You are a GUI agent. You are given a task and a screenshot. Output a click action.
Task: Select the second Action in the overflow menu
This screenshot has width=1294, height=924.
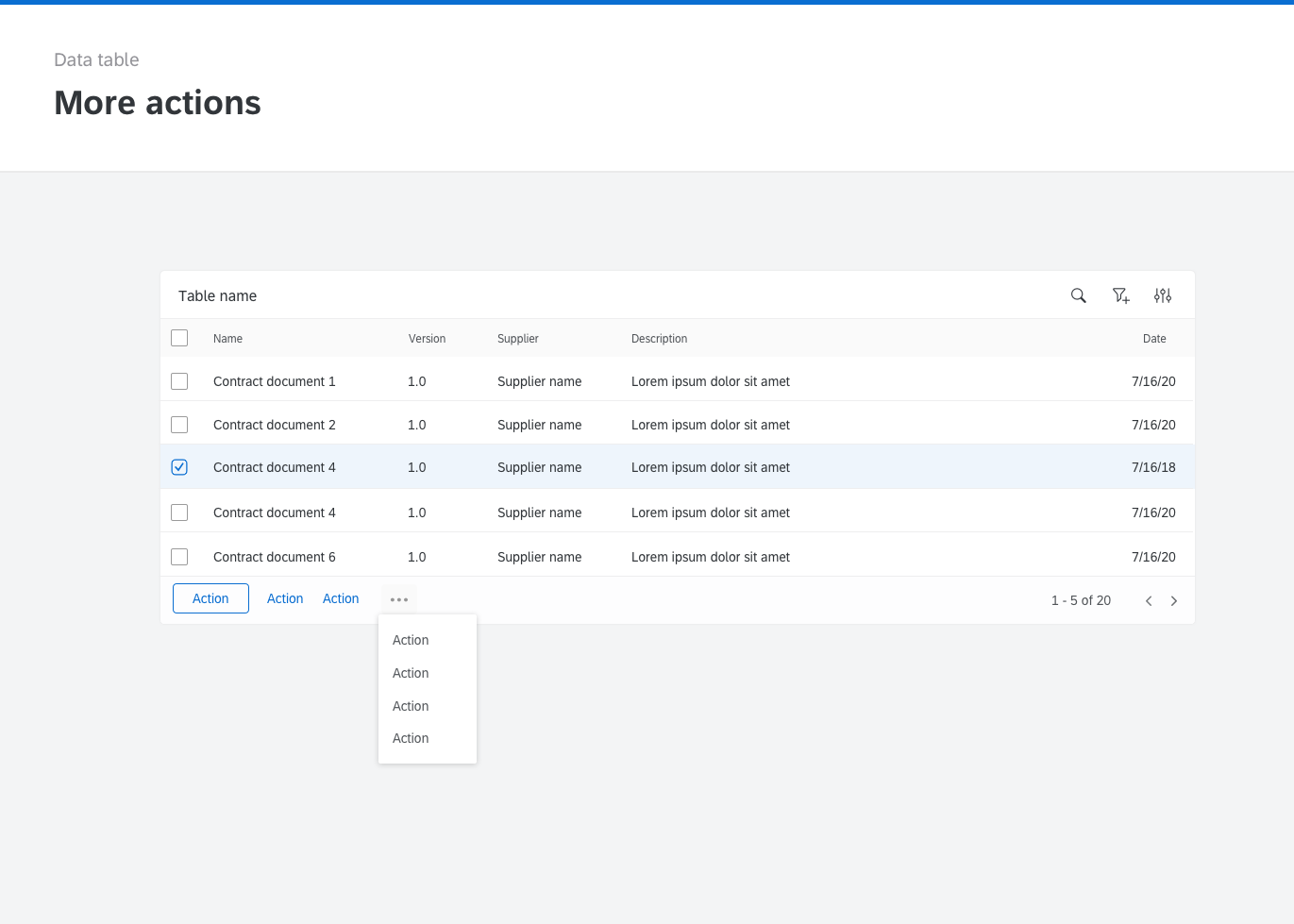pos(411,673)
